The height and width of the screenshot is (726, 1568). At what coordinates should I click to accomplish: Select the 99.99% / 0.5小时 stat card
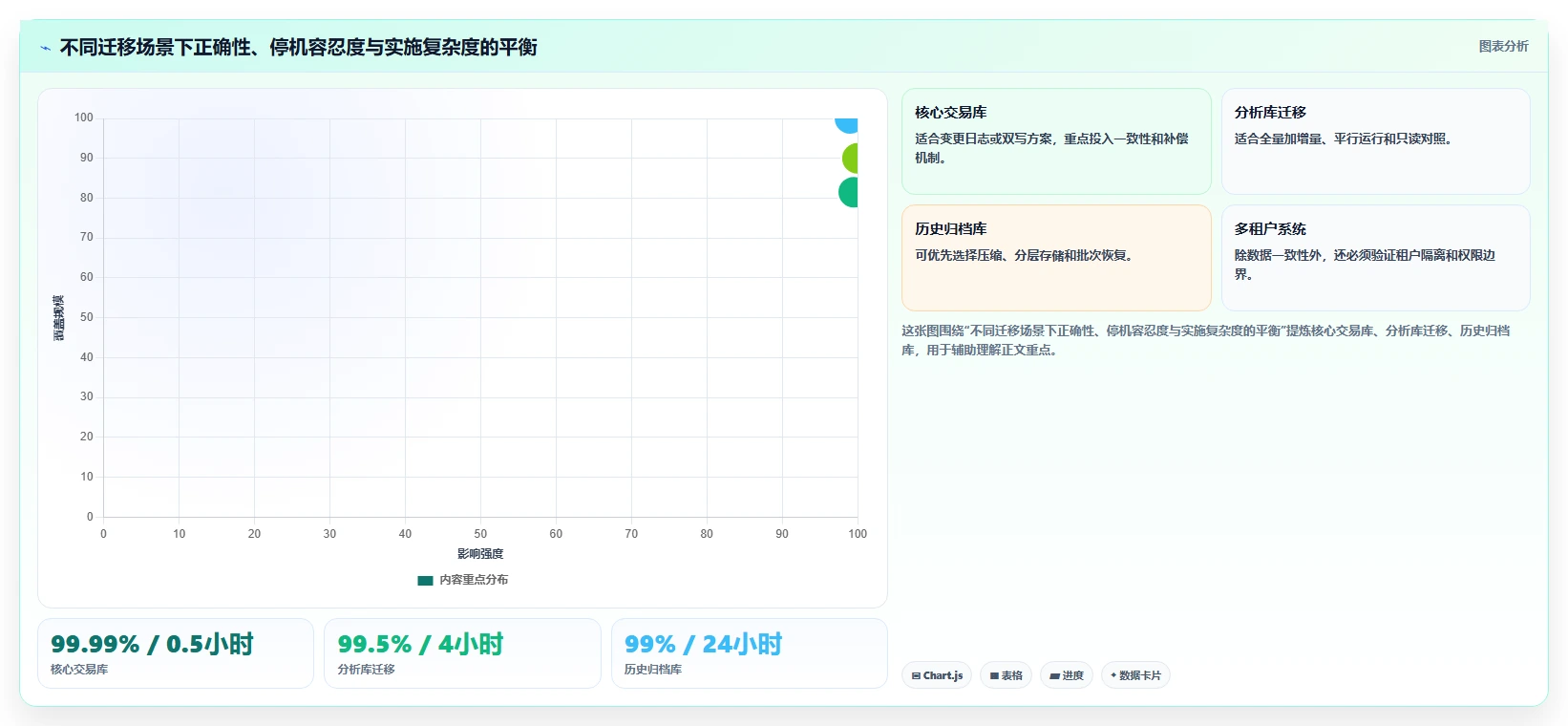coord(176,653)
